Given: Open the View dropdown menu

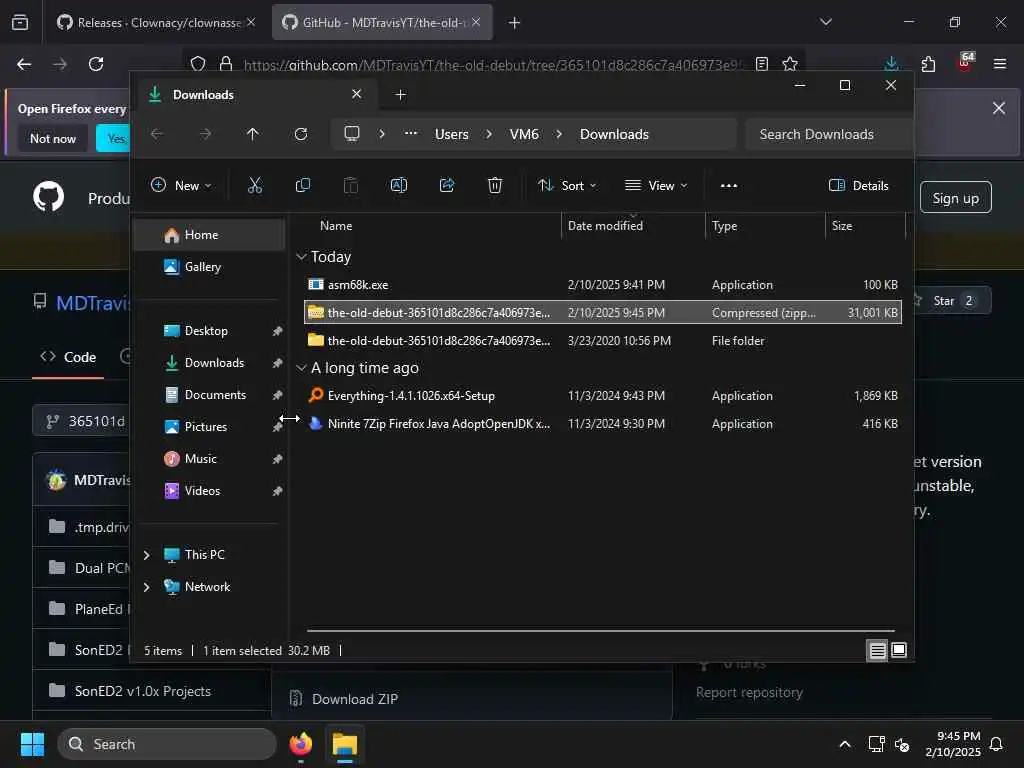Looking at the screenshot, I should (x=656, y=185).
